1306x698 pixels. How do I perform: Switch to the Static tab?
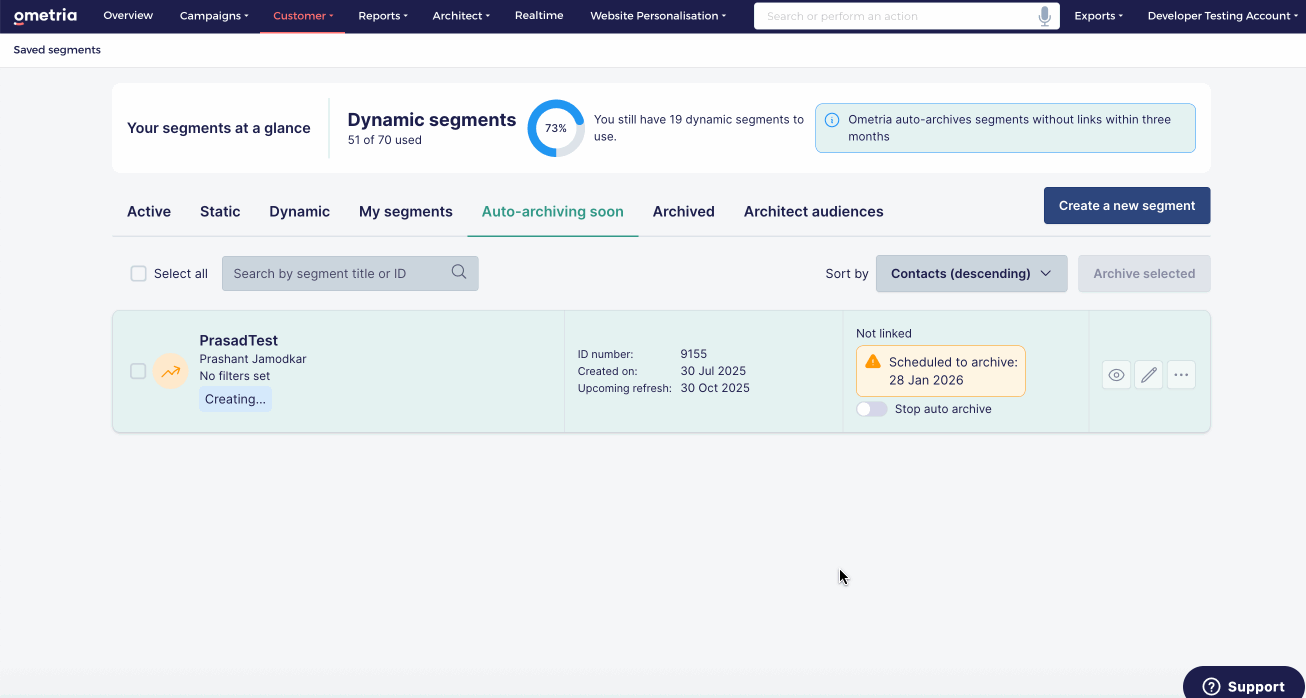(220, 211)
